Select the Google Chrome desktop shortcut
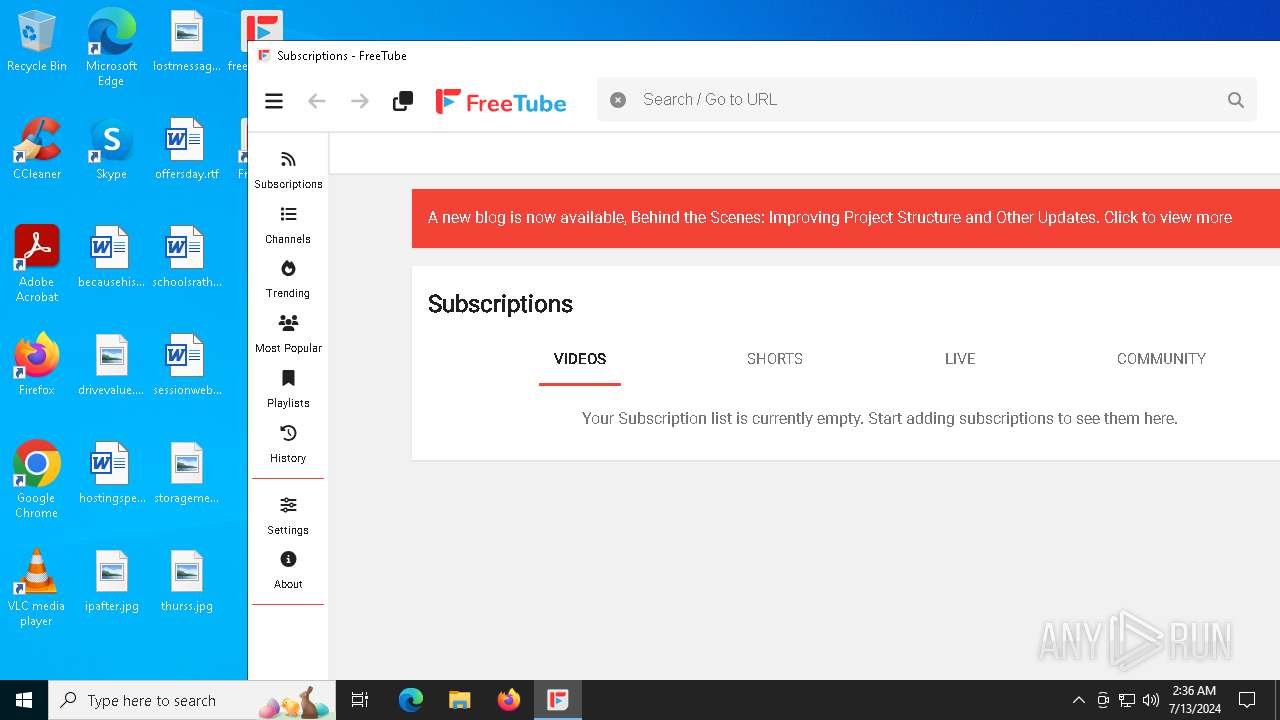 [37, 480]
